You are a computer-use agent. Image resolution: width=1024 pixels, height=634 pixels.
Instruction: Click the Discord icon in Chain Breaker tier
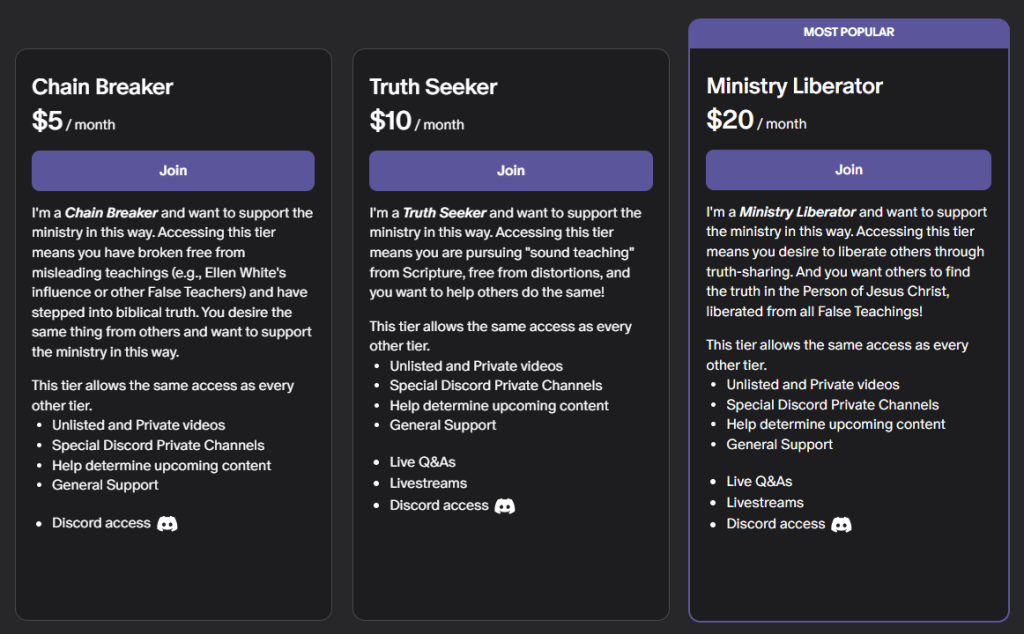[x=168, y=523]
